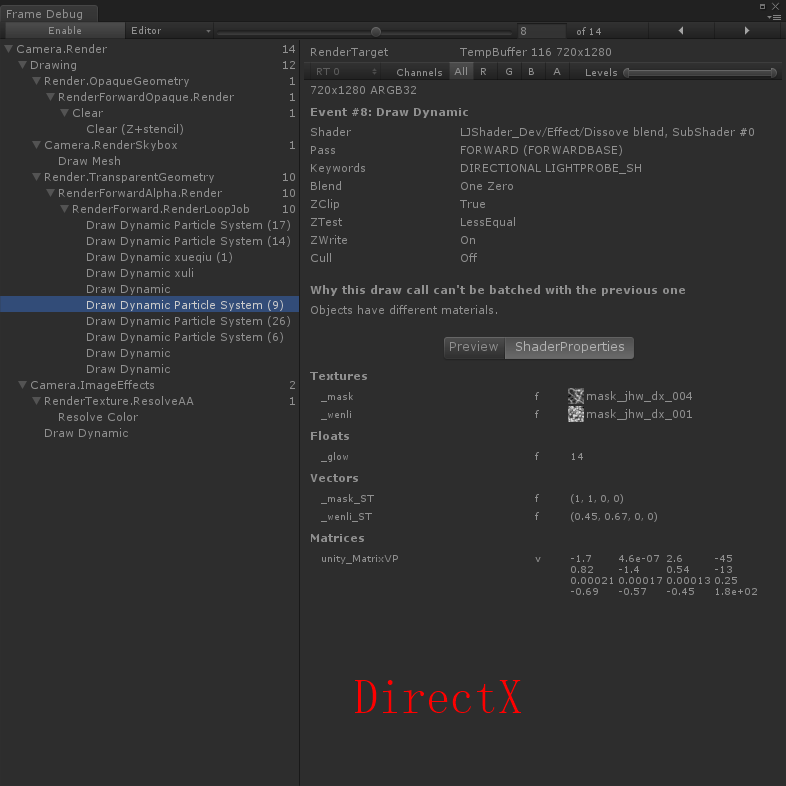The height and width of the screenshot is (786, 786).
Task: Click the unity_MatrixVP matrix label
Action: tap(360, 558)
